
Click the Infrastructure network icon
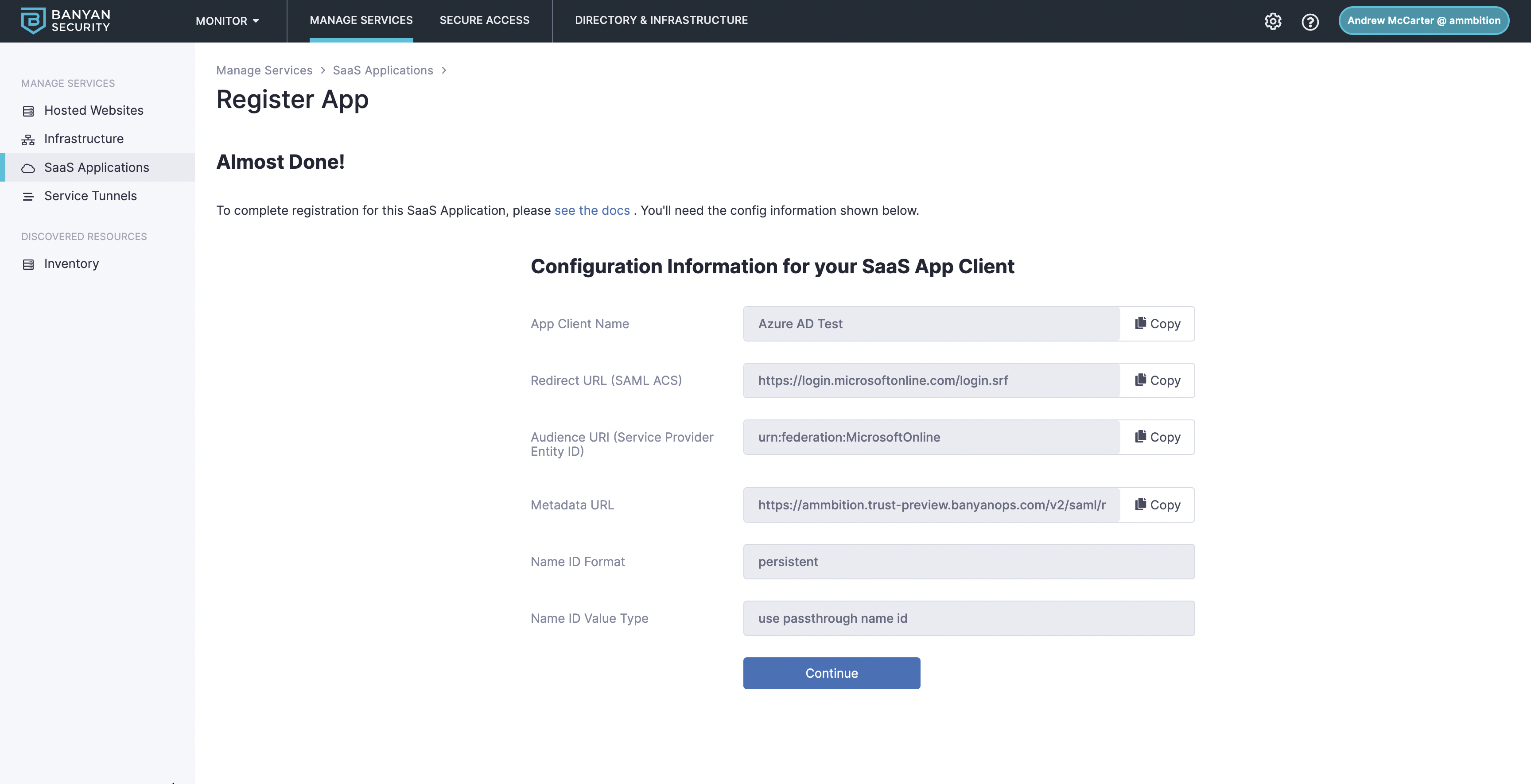tap(28, 140)
